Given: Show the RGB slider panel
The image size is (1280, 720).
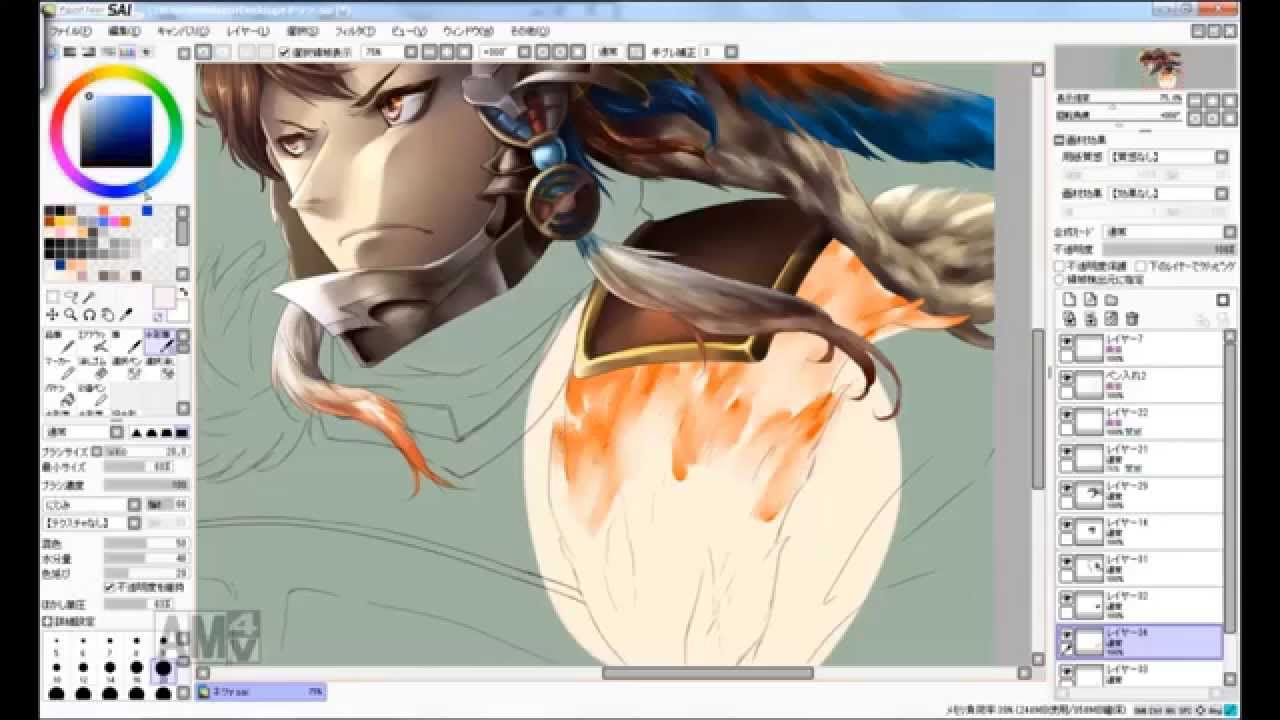Looking at the screenshot, I should (x=71, y=52).
